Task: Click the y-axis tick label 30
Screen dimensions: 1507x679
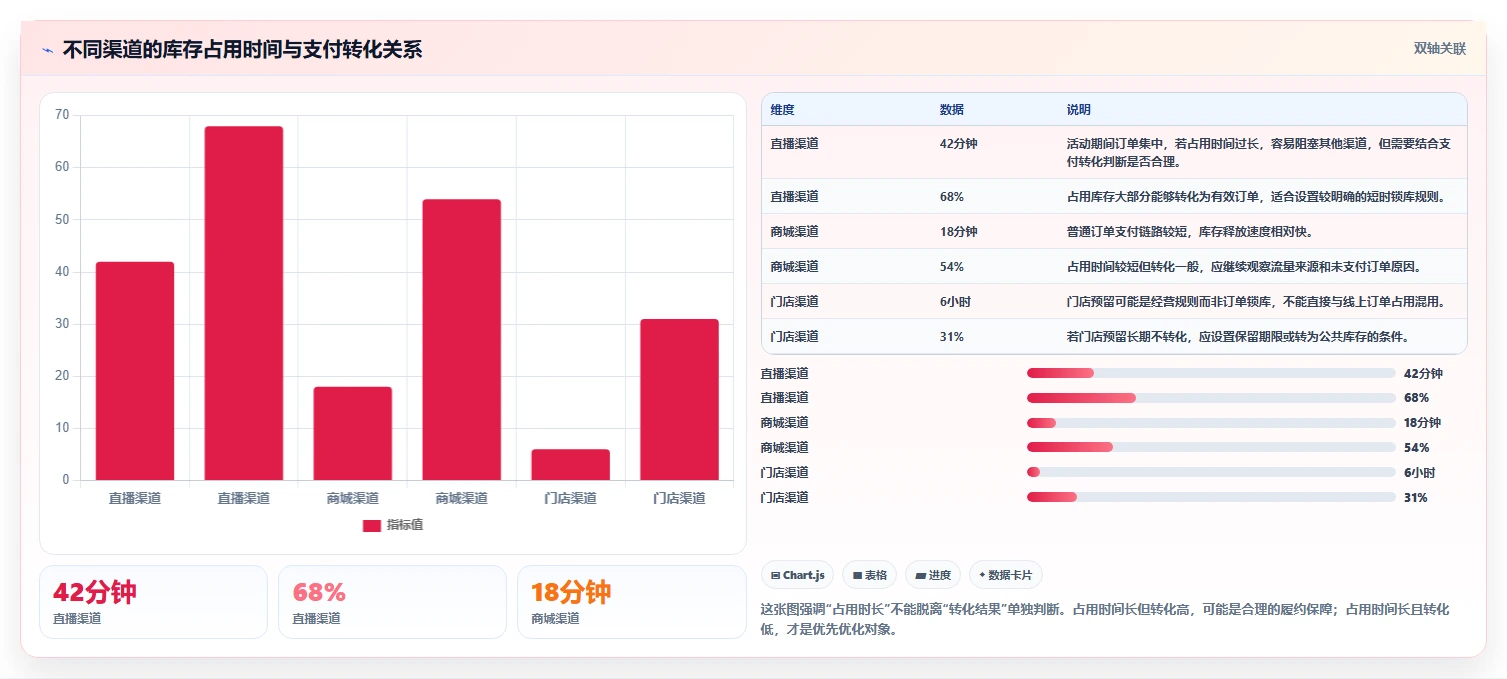Action: (63, 324)
